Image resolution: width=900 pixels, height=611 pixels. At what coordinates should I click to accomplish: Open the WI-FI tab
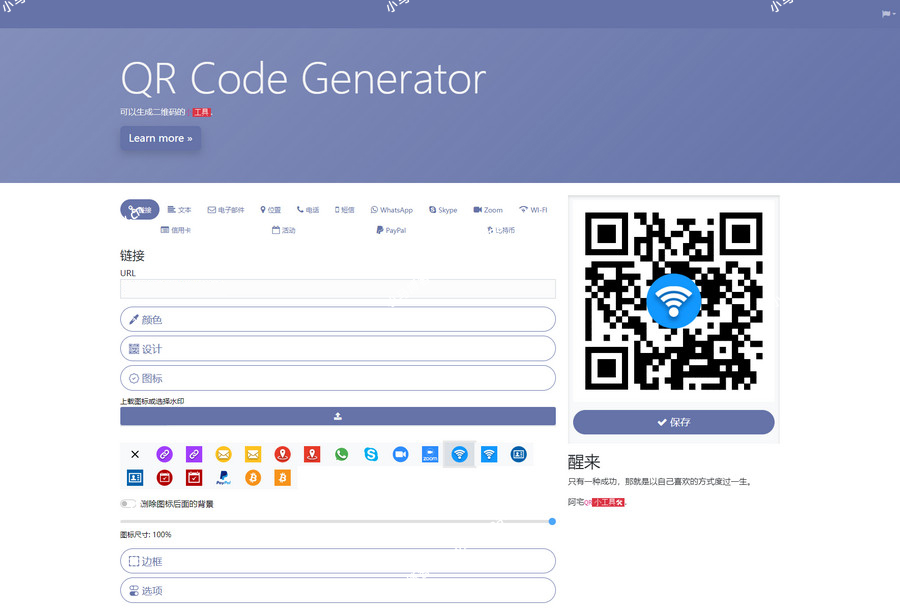coord(533,210)
